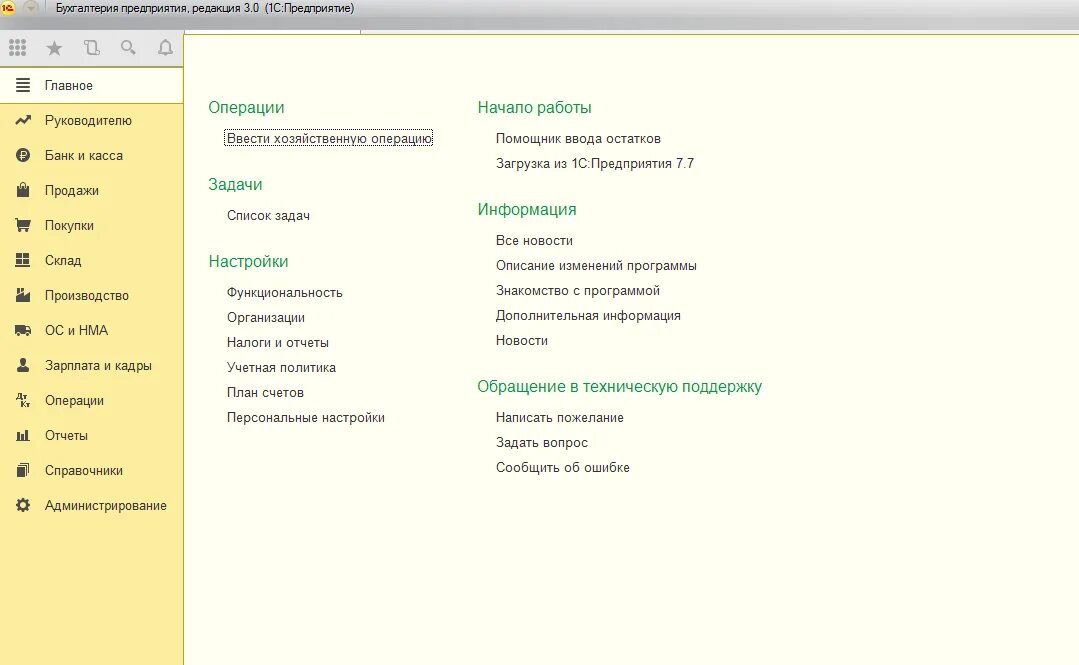Open Описание изменений программы
The width and height of the screenshot is (1079, 665).
coord(596,265)
